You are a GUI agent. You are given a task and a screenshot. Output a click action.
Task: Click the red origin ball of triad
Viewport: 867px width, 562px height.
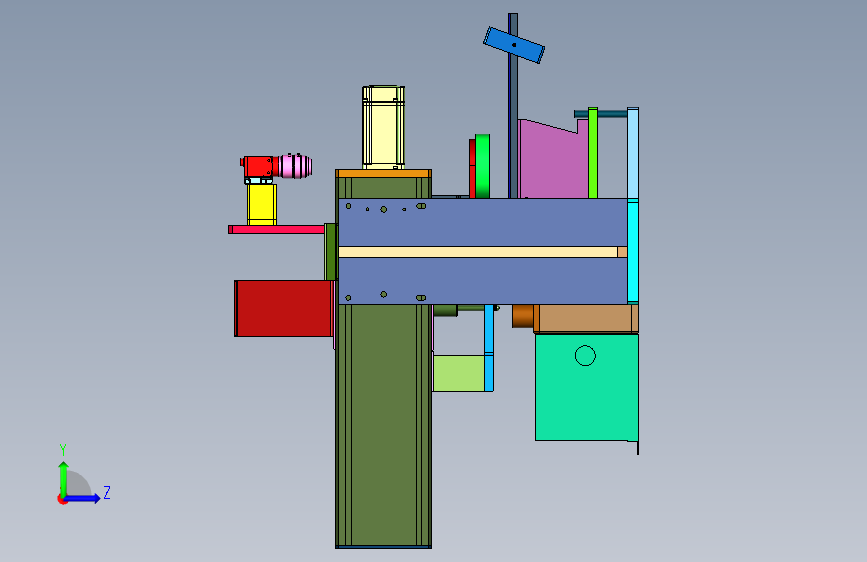coord(62,499)
